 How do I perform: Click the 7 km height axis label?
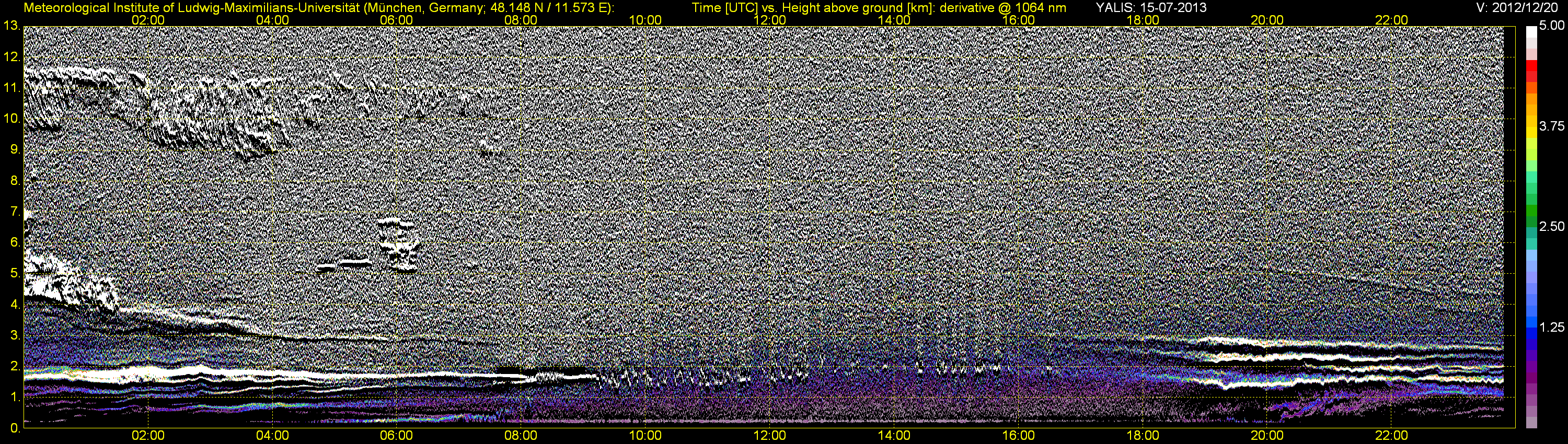coord(14,212)
